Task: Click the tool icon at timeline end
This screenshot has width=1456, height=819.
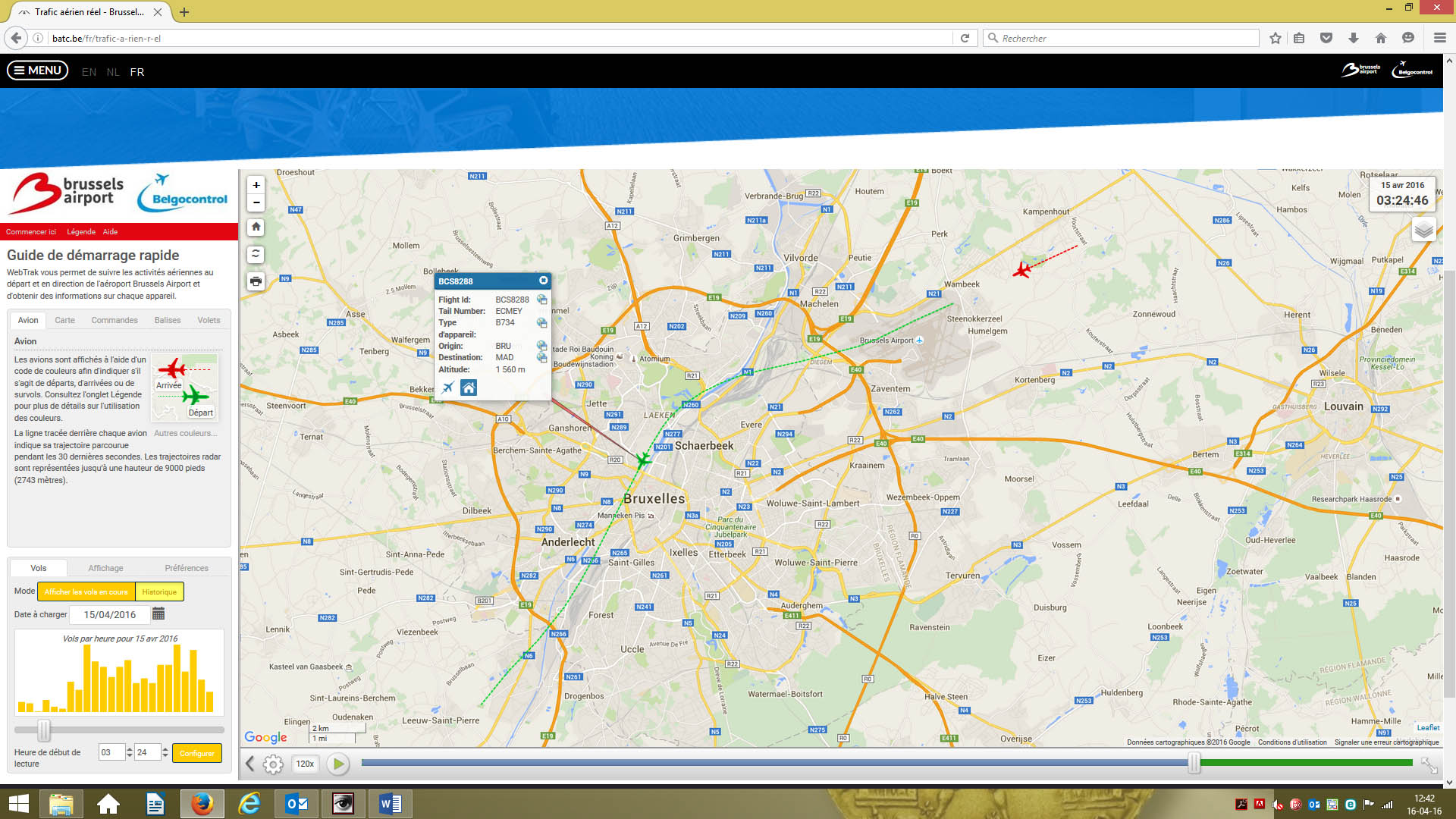Action: 1429,765
